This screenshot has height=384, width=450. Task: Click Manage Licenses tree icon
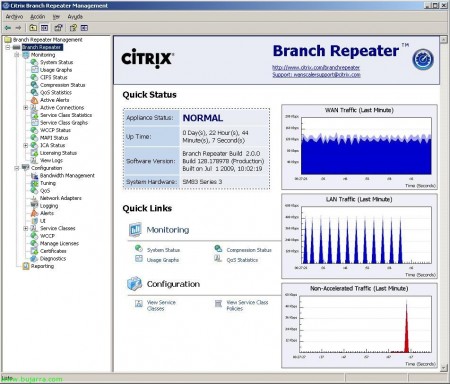click(34, 243)
